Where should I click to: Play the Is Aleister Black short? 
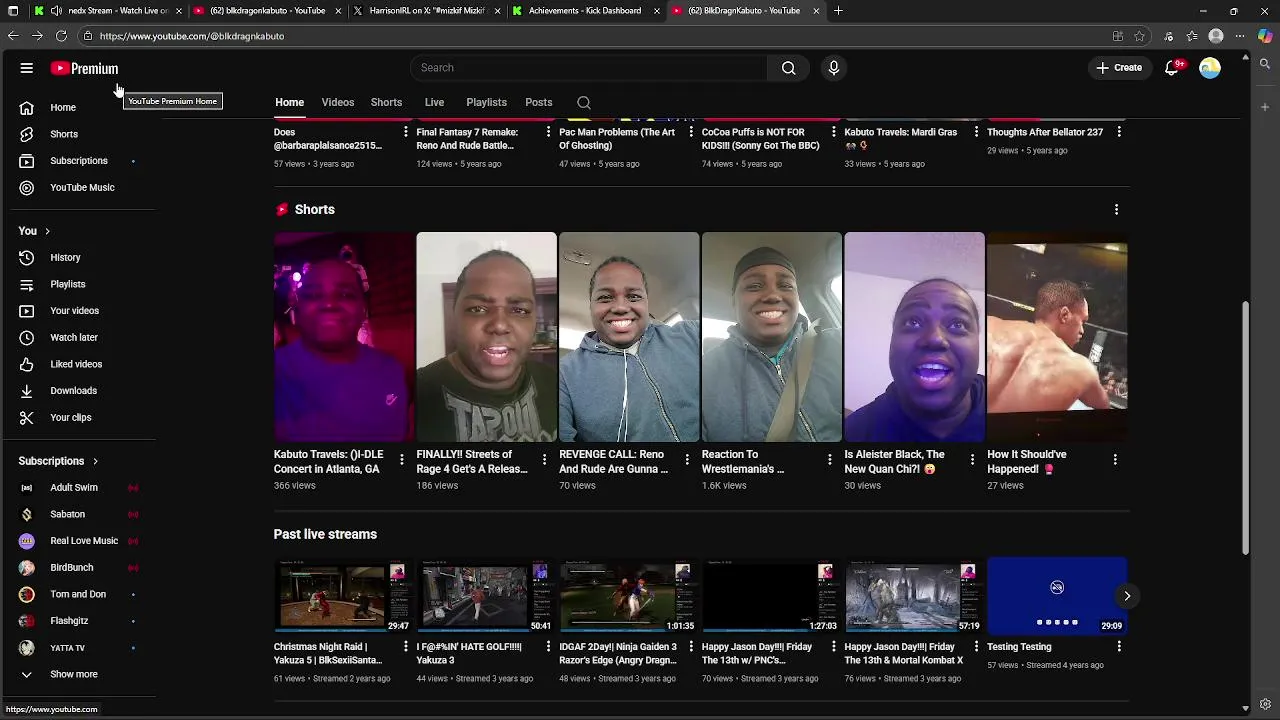click(x=914, y=337)
